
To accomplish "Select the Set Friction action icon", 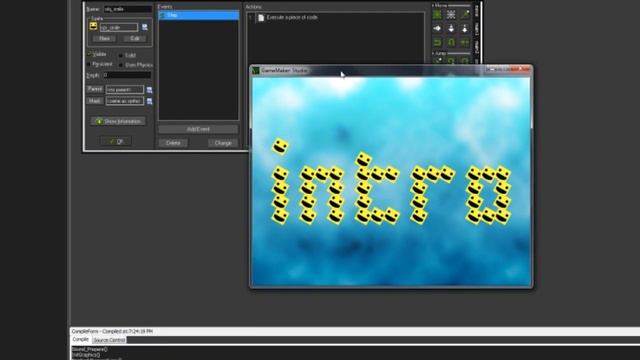I will 465,42.
